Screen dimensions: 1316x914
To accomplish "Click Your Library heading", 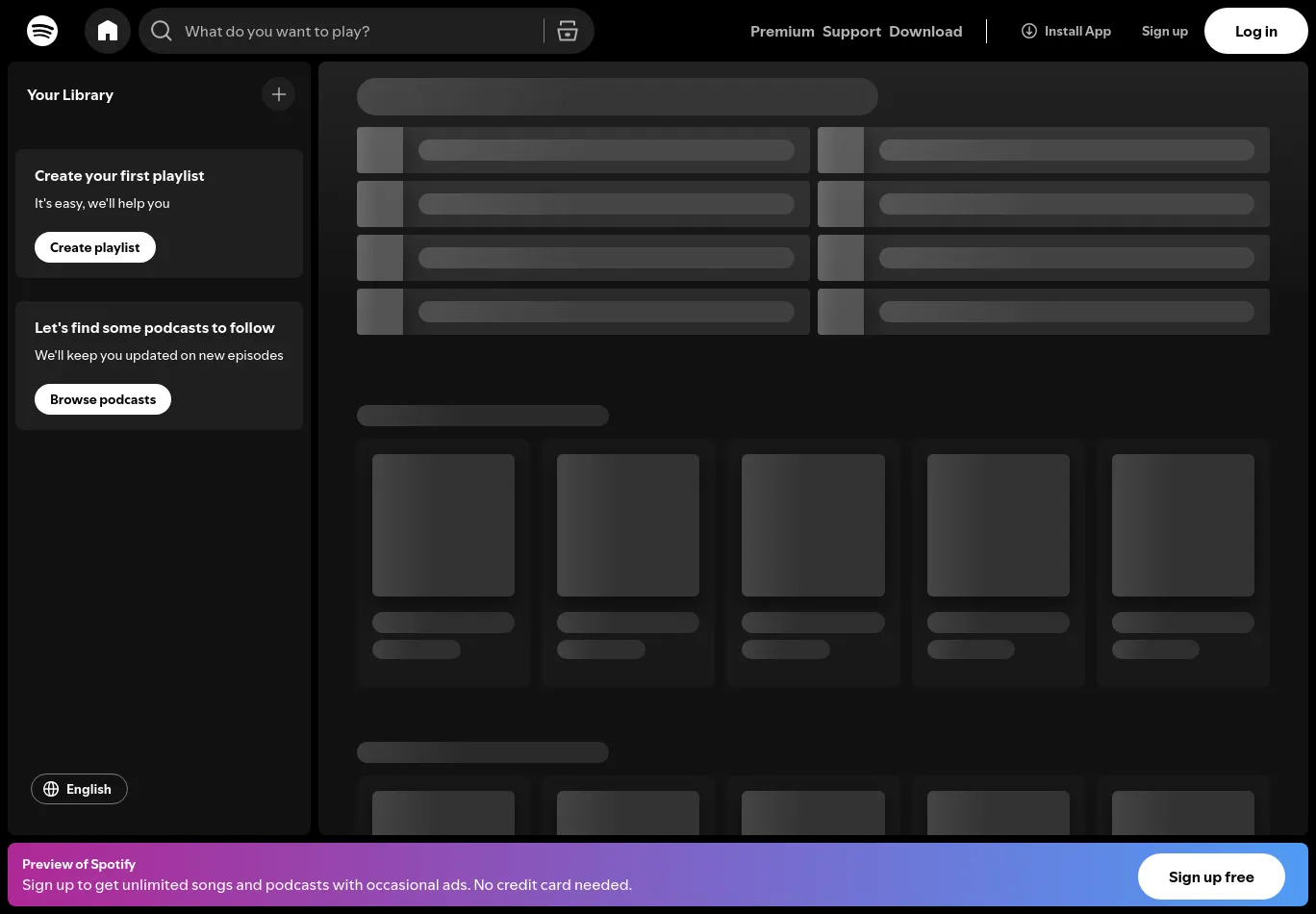I will click(x=70, y=94).
